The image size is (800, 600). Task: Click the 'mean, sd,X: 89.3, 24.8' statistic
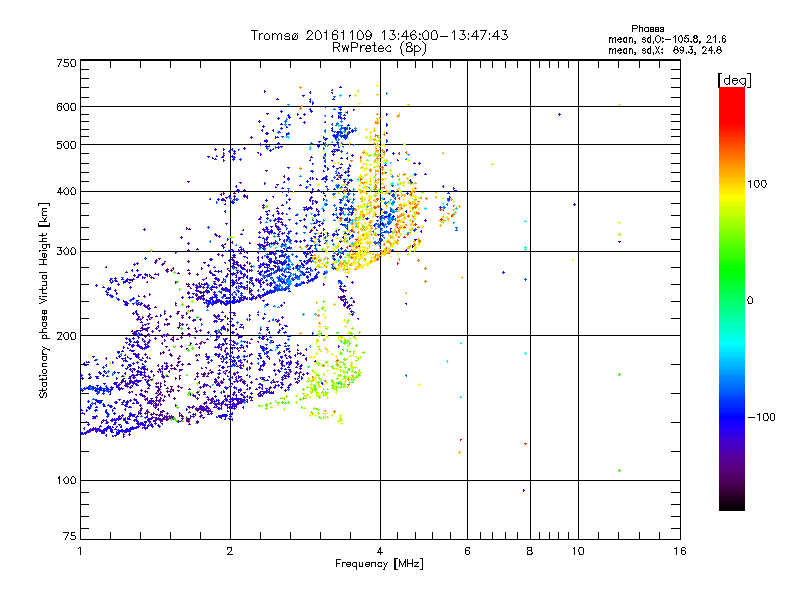click(665, 50)
